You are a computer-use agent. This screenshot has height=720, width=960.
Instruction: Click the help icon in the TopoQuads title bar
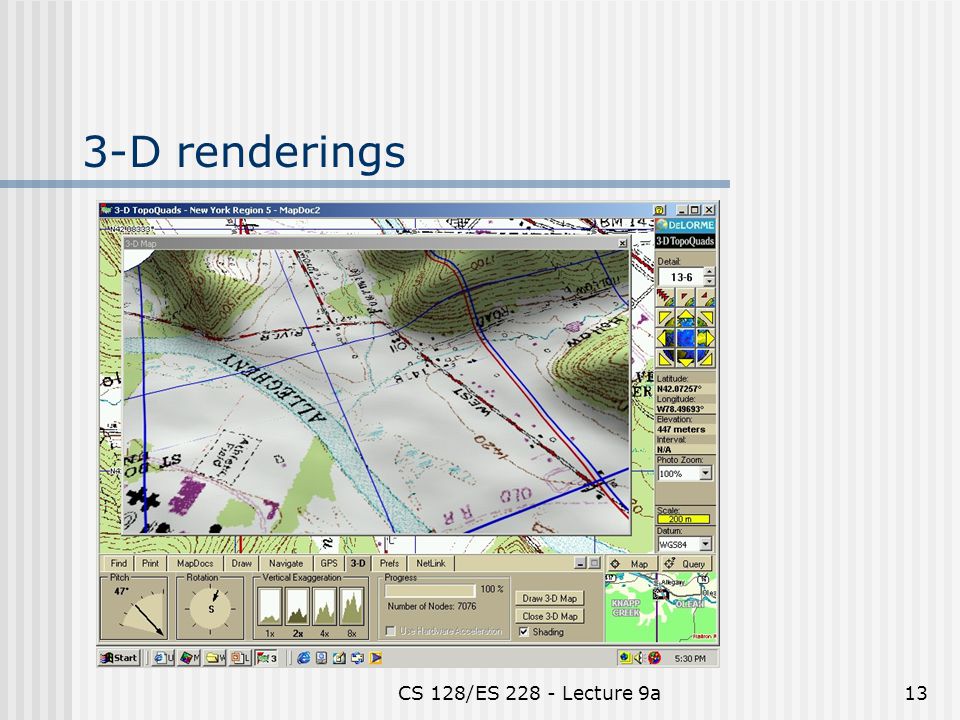point(659,210)
